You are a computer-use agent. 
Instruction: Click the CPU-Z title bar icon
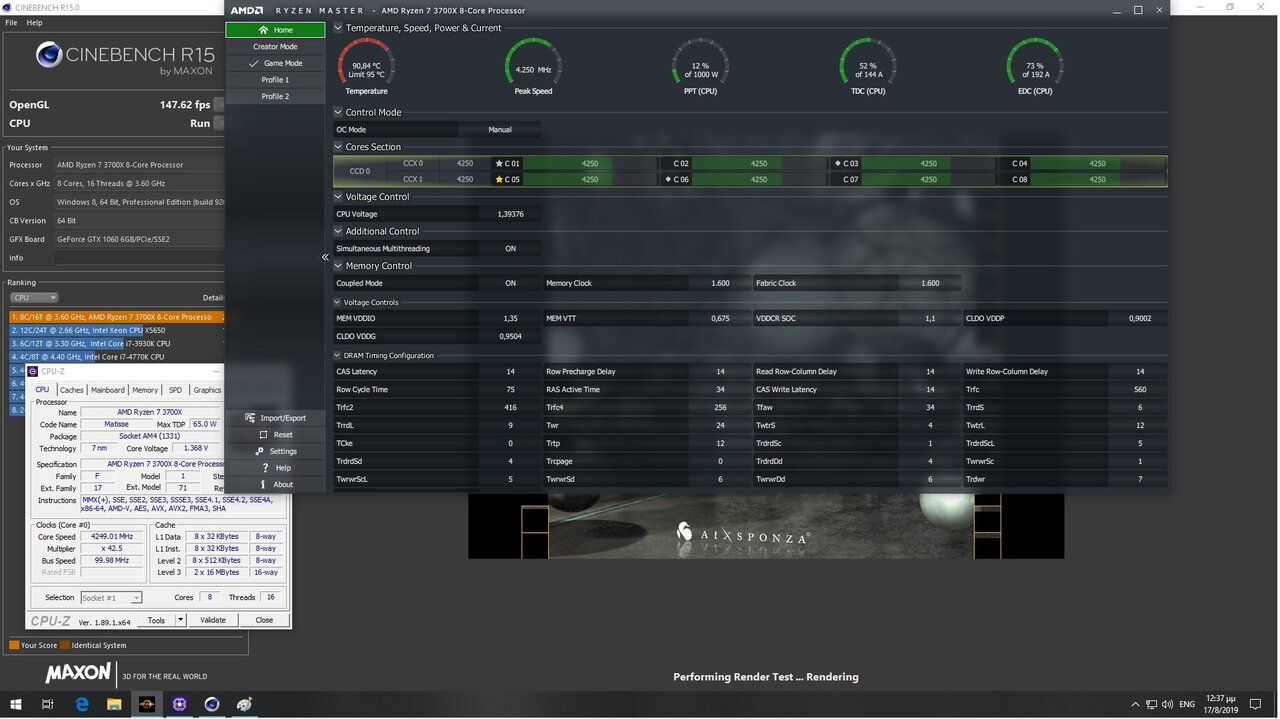point(33,371)
